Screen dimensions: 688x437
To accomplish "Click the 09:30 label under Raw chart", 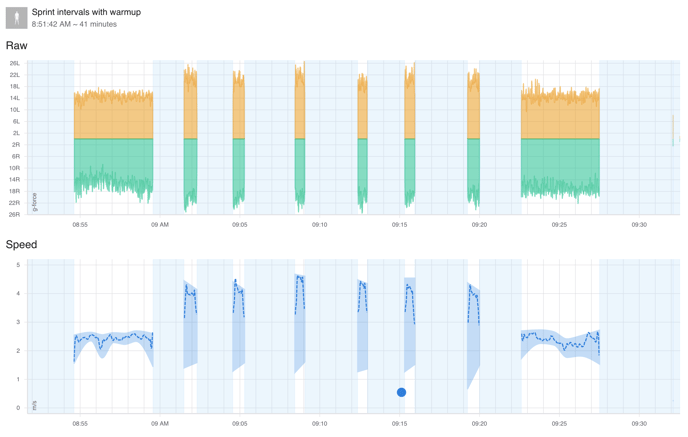I will coord(639,225).
